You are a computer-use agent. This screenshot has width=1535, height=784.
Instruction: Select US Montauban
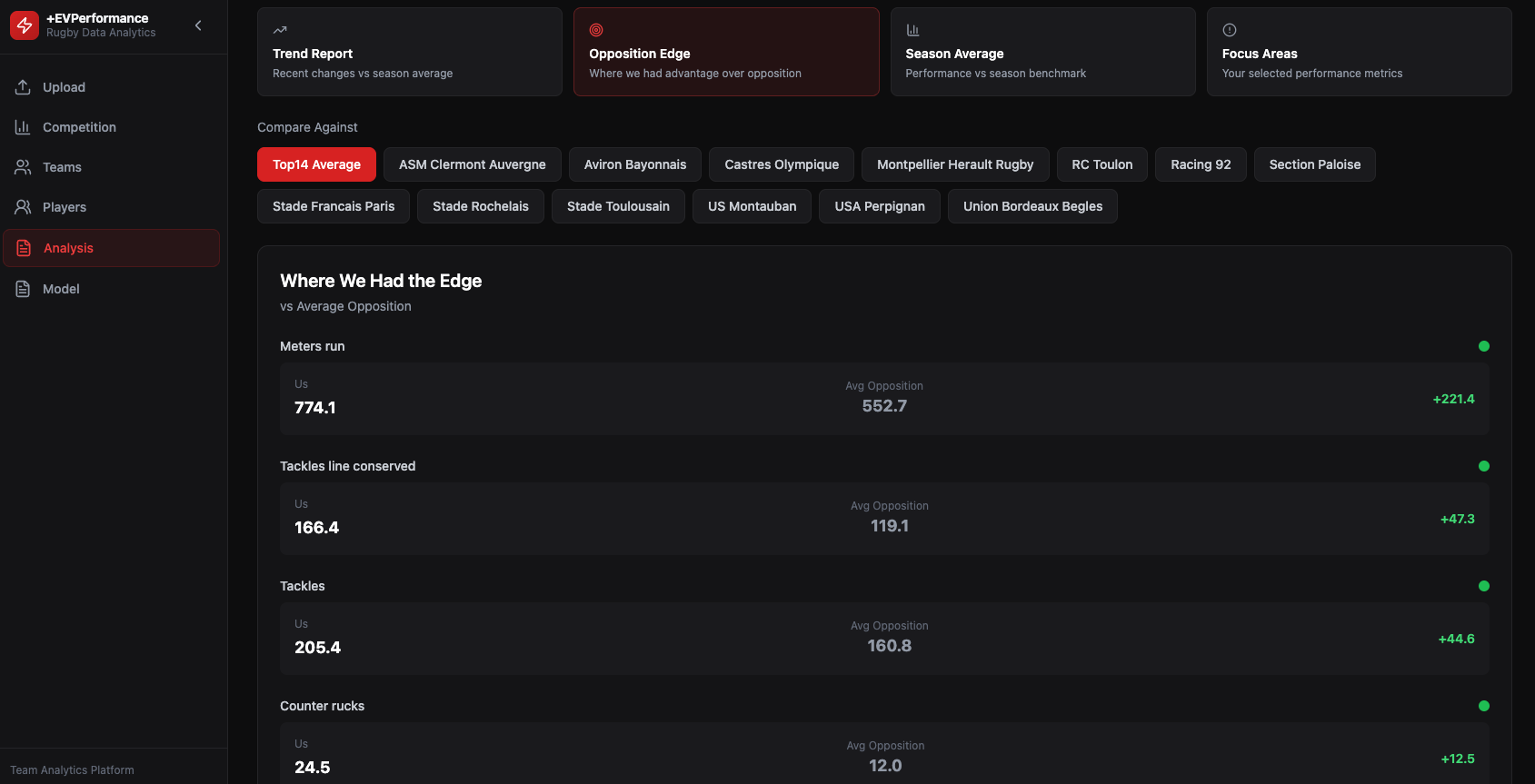753,206
